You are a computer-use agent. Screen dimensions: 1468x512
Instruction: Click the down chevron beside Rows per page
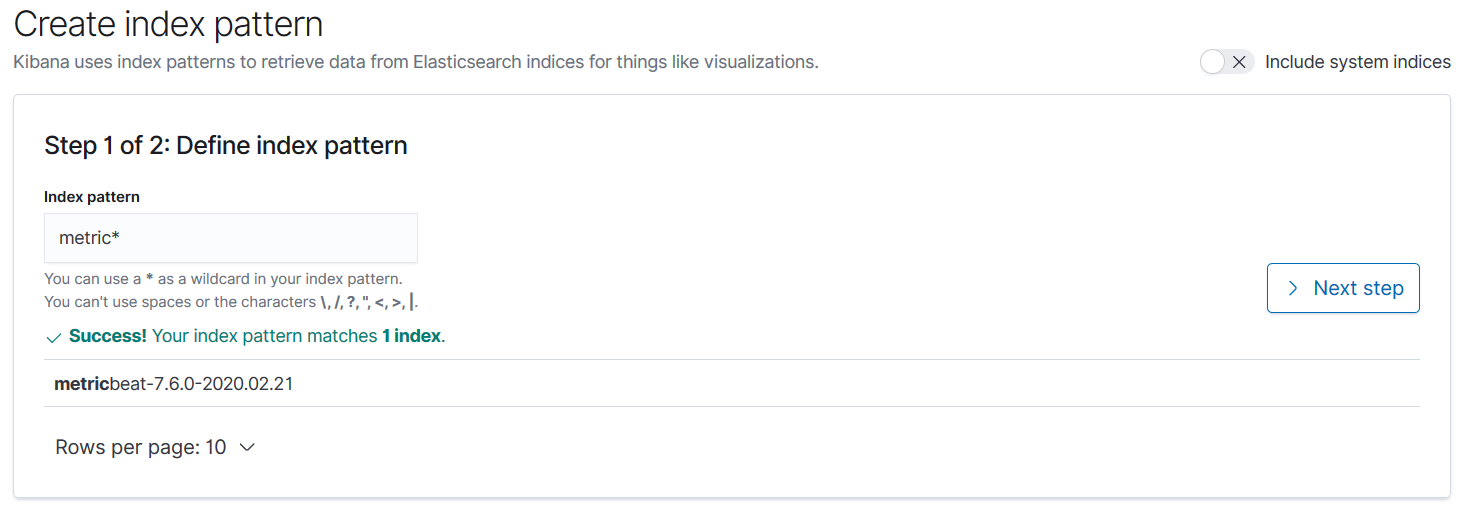click(248, 447)
